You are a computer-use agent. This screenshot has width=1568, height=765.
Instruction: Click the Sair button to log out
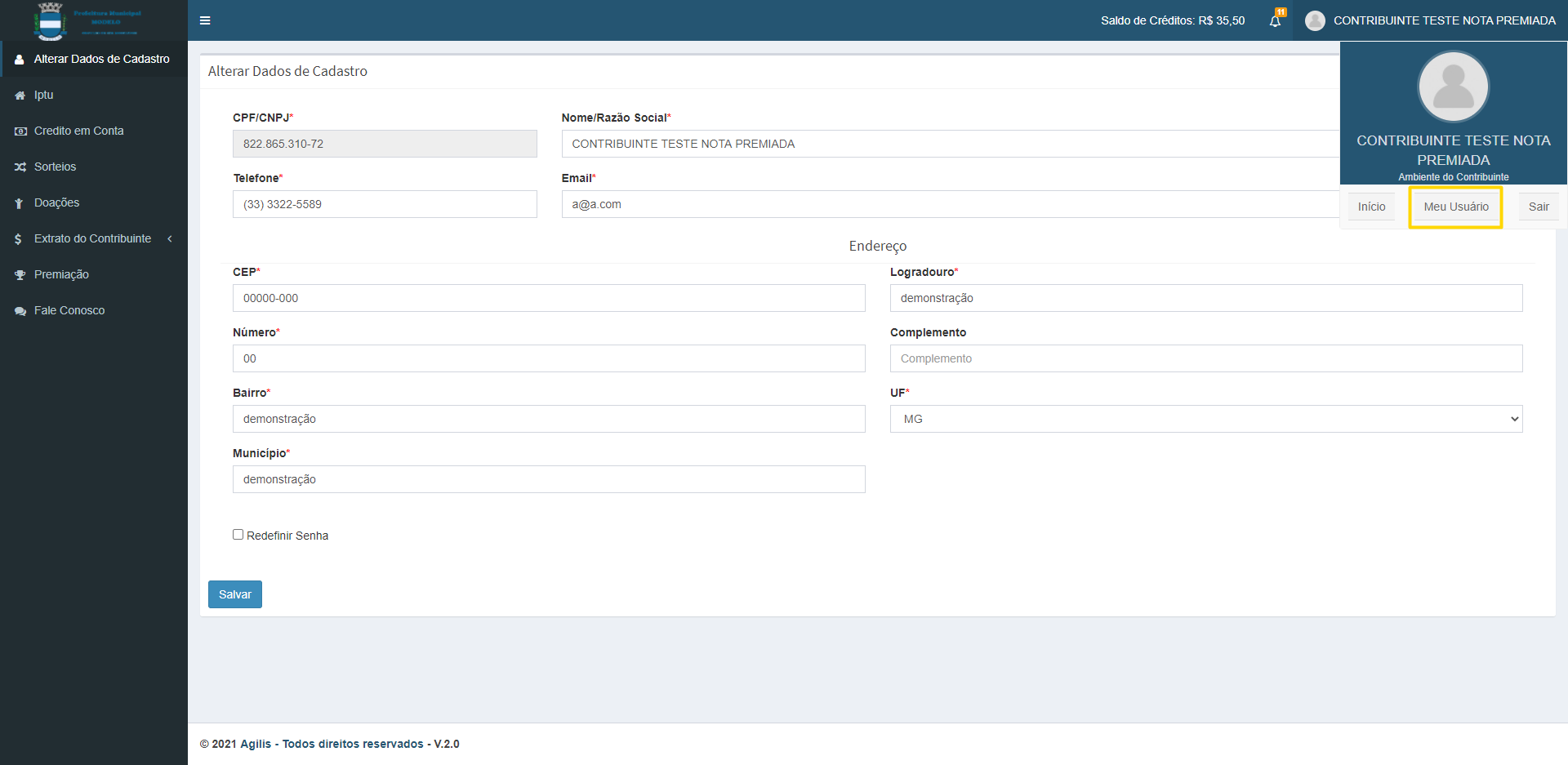pos(1538,207)
